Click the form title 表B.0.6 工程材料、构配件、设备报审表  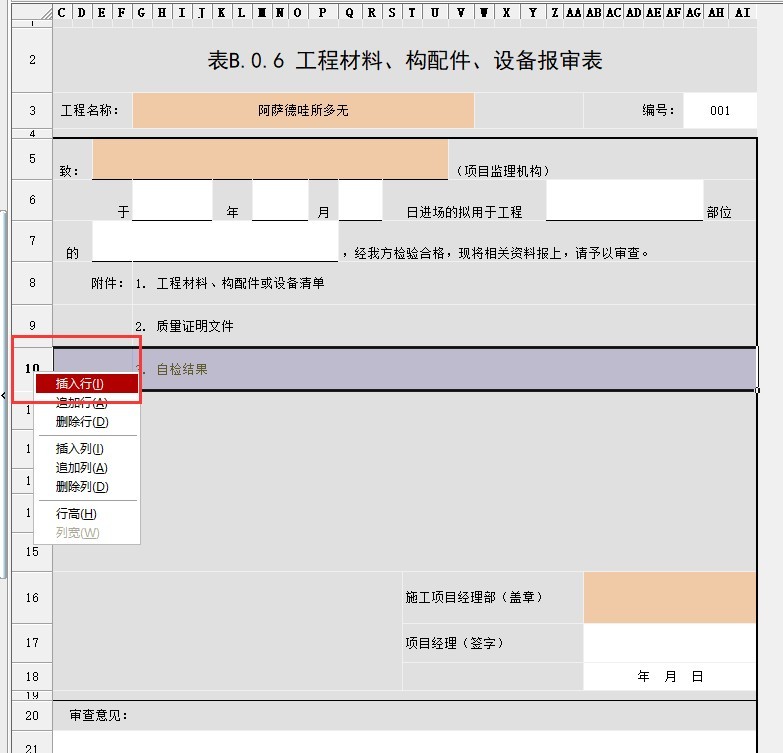[404, 60]
